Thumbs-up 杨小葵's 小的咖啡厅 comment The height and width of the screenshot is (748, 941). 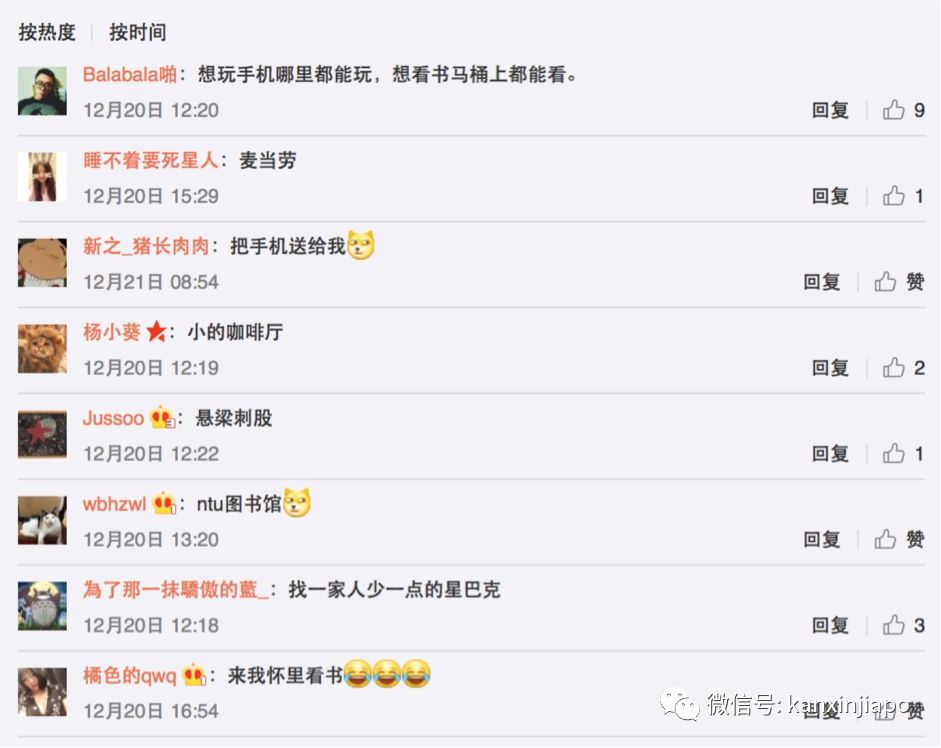click(894, 367)
